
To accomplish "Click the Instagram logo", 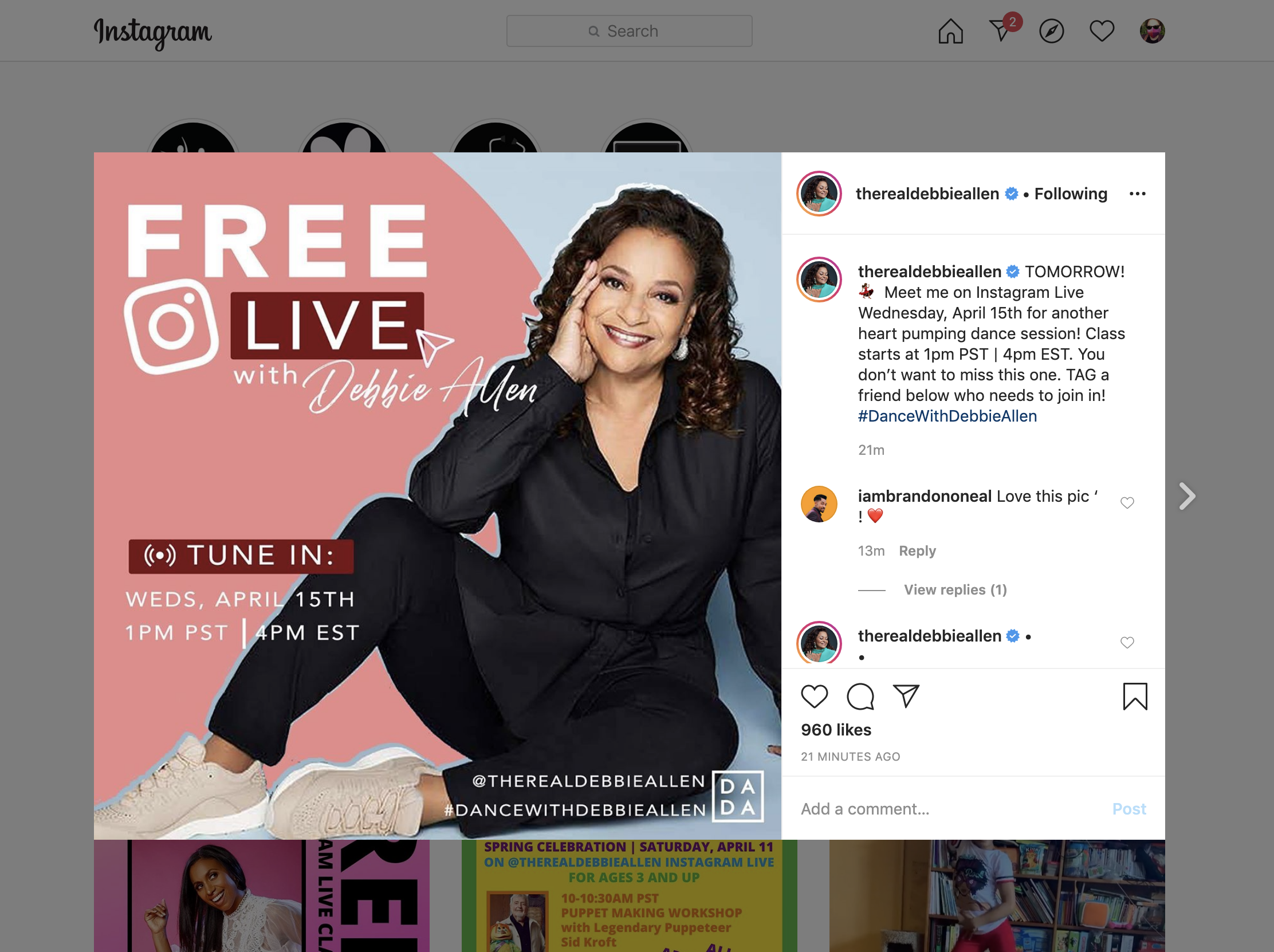I will 152,33.
